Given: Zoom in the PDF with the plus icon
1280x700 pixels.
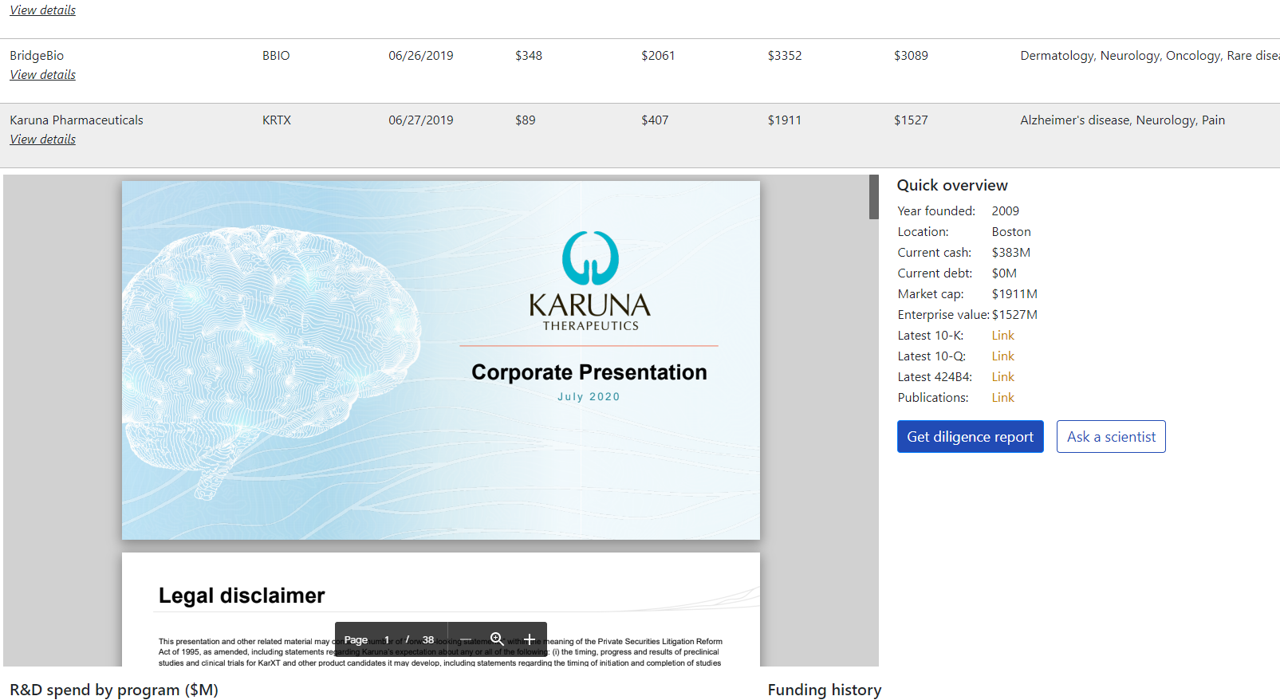Looking at the screenshot, I should (530, 640).
